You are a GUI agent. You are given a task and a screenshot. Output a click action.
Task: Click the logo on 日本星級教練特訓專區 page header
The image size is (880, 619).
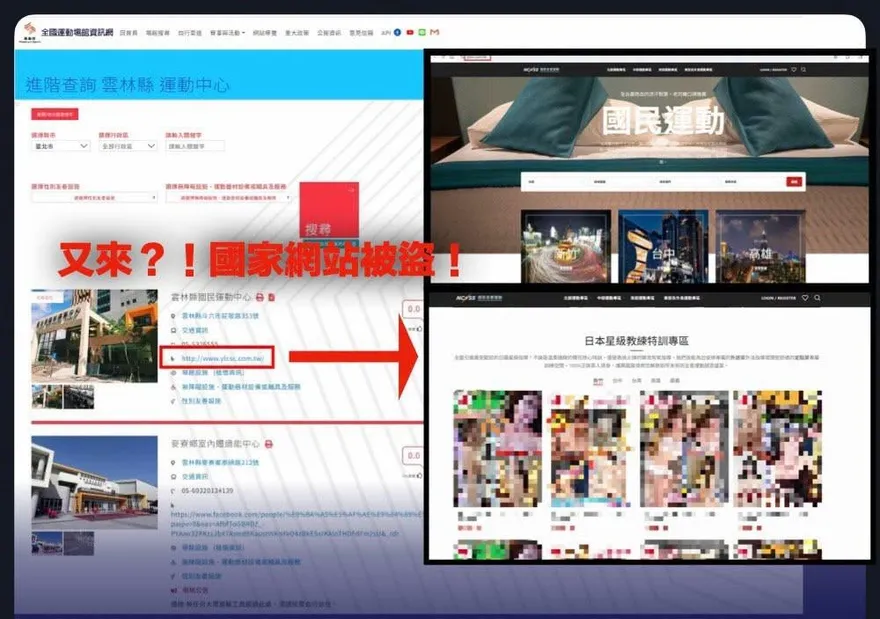point(479,298)
